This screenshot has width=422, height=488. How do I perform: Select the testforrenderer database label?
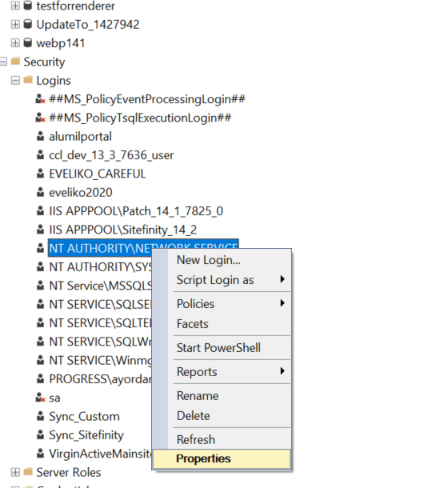(76, 6)
